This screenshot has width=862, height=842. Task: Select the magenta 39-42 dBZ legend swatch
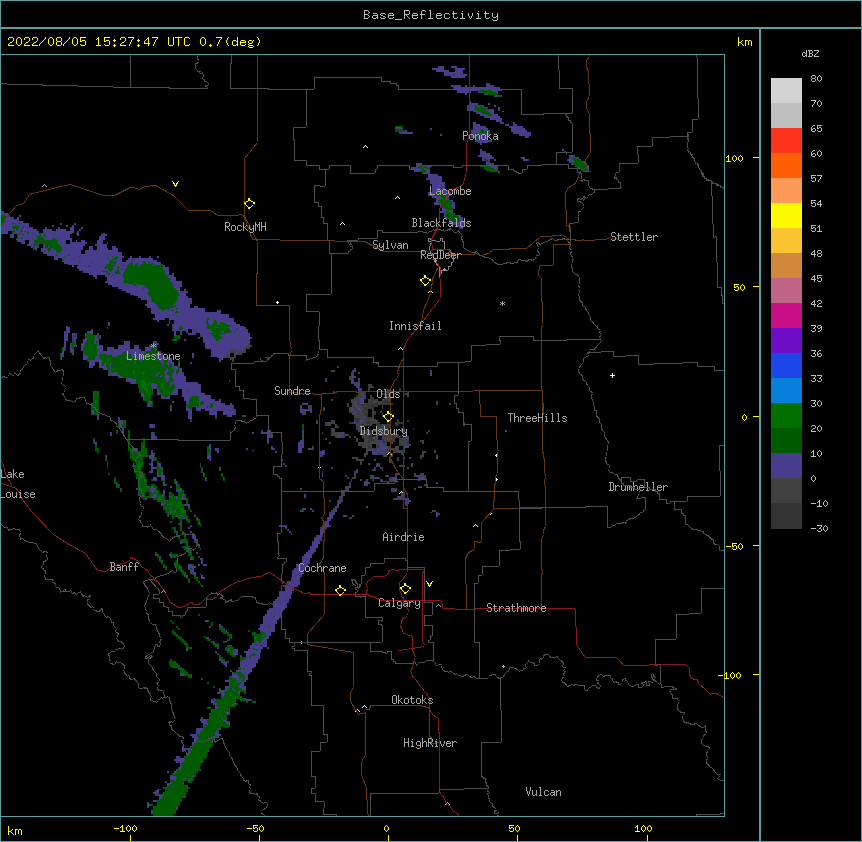pyautogui.click(x=786, y=316)
